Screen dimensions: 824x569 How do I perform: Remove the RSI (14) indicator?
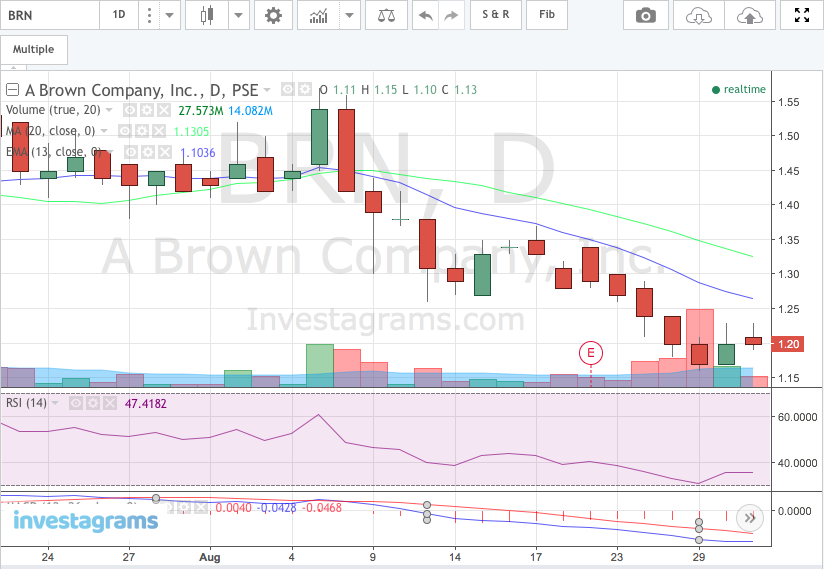(x=110, y=403)
